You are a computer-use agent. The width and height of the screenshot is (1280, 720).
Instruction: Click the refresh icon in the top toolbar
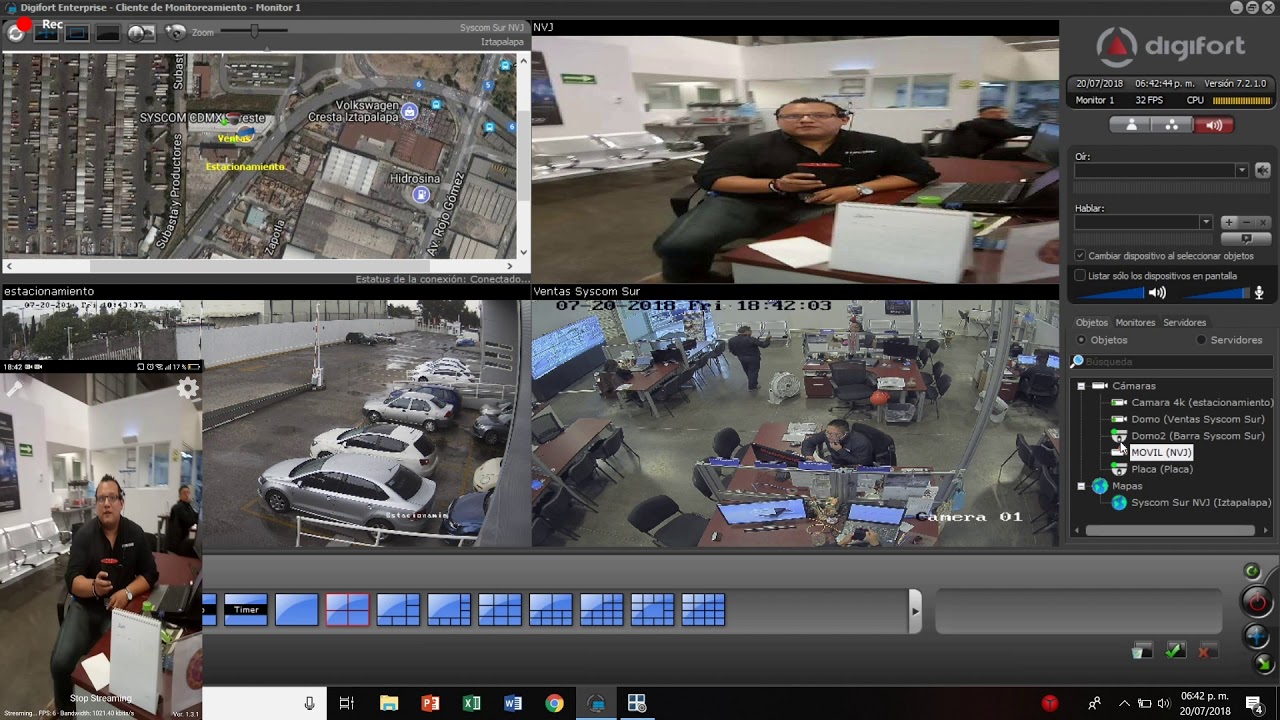pos(16,33)
